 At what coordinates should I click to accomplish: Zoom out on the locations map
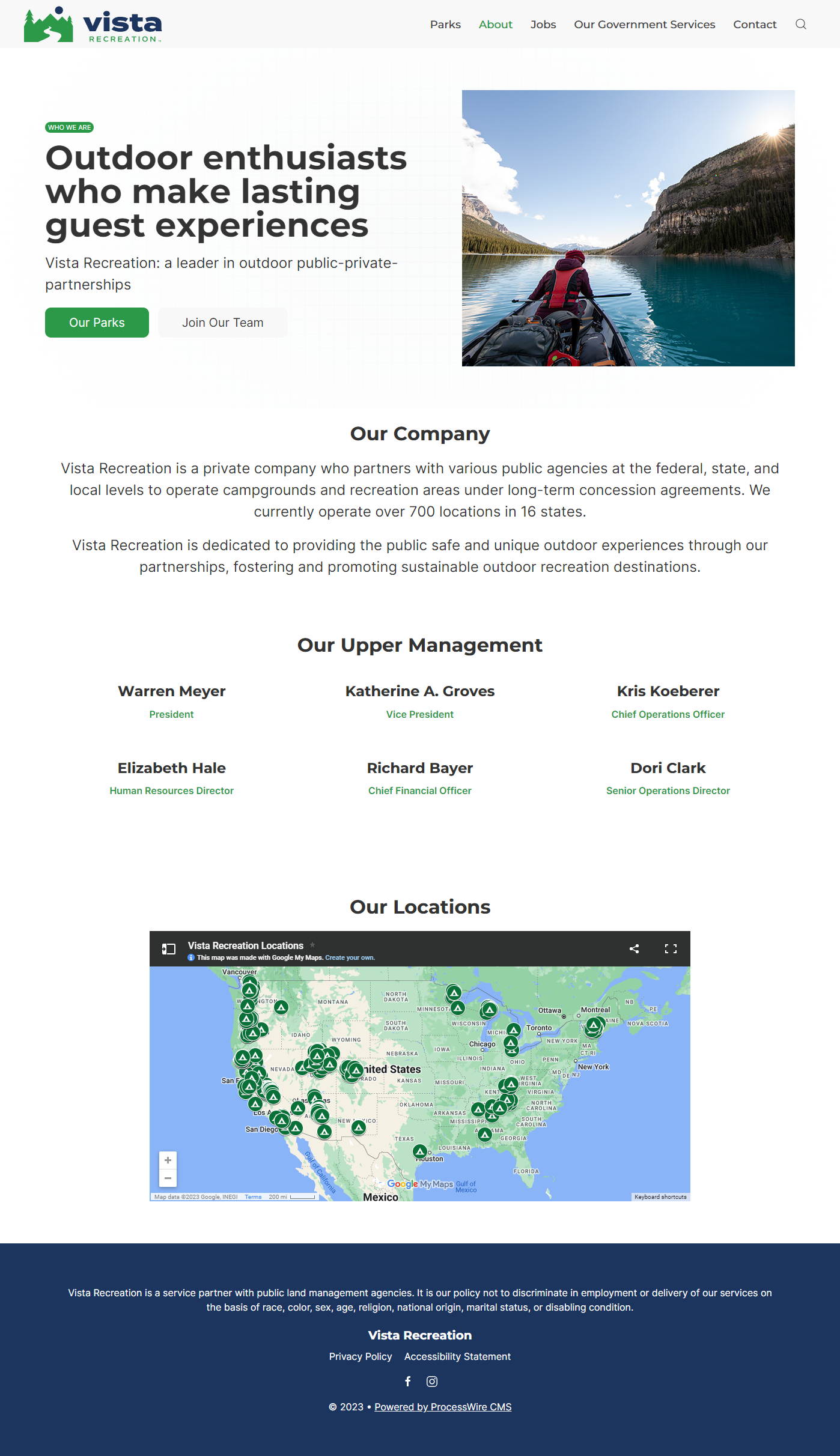168,1178
